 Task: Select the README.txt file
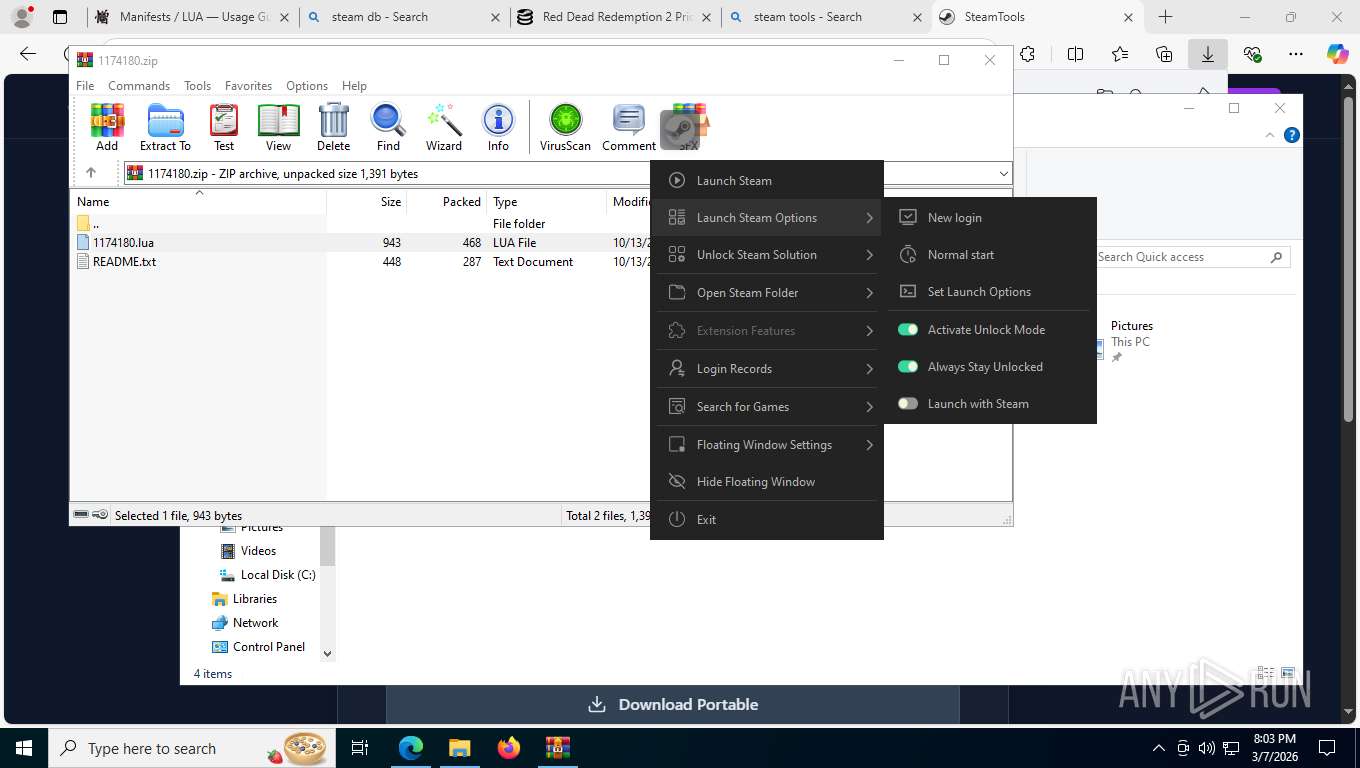click(x=124, y=261)
